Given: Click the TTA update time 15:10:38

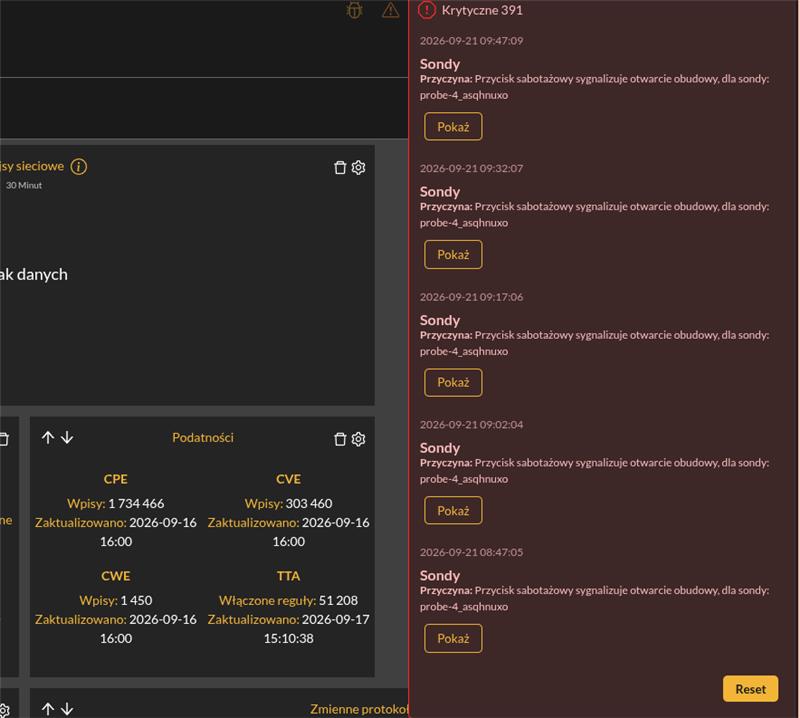Looking at the screenshot, I should click(x=288, y=638).
